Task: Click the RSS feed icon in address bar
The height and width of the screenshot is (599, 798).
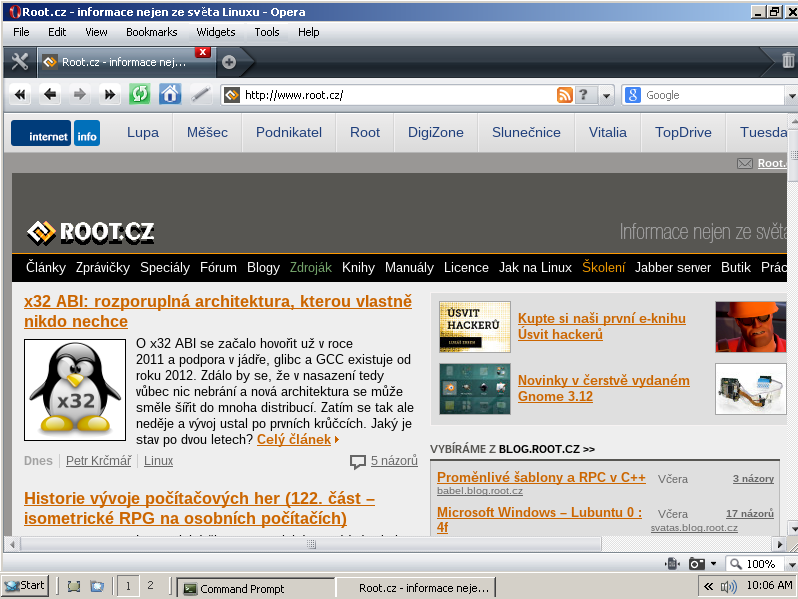Action: point(564,95)
